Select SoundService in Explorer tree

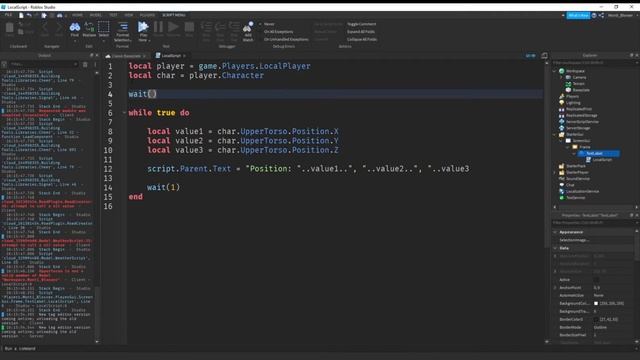[578, 178]
